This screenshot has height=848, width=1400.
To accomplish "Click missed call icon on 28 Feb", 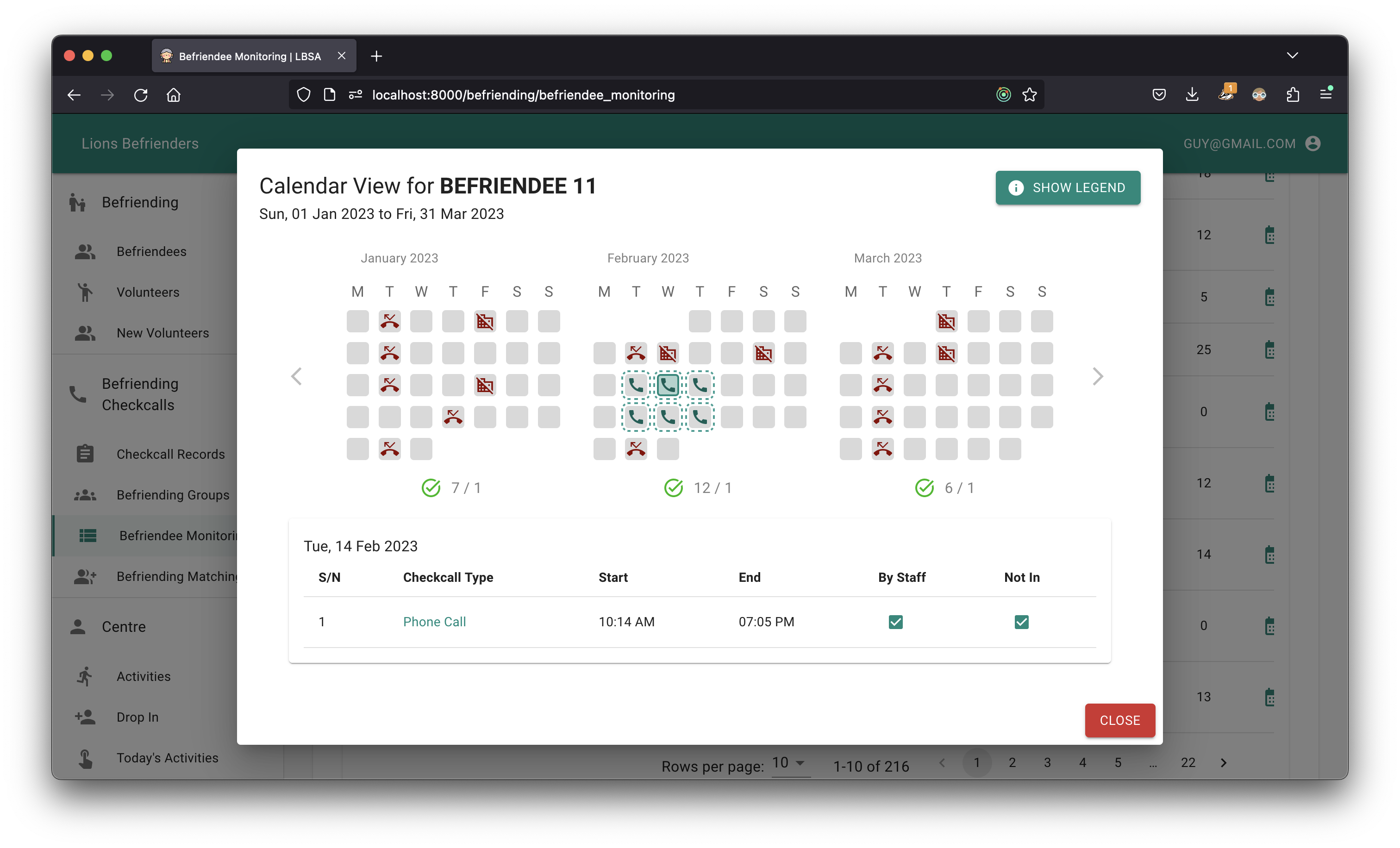I will 636,449.
